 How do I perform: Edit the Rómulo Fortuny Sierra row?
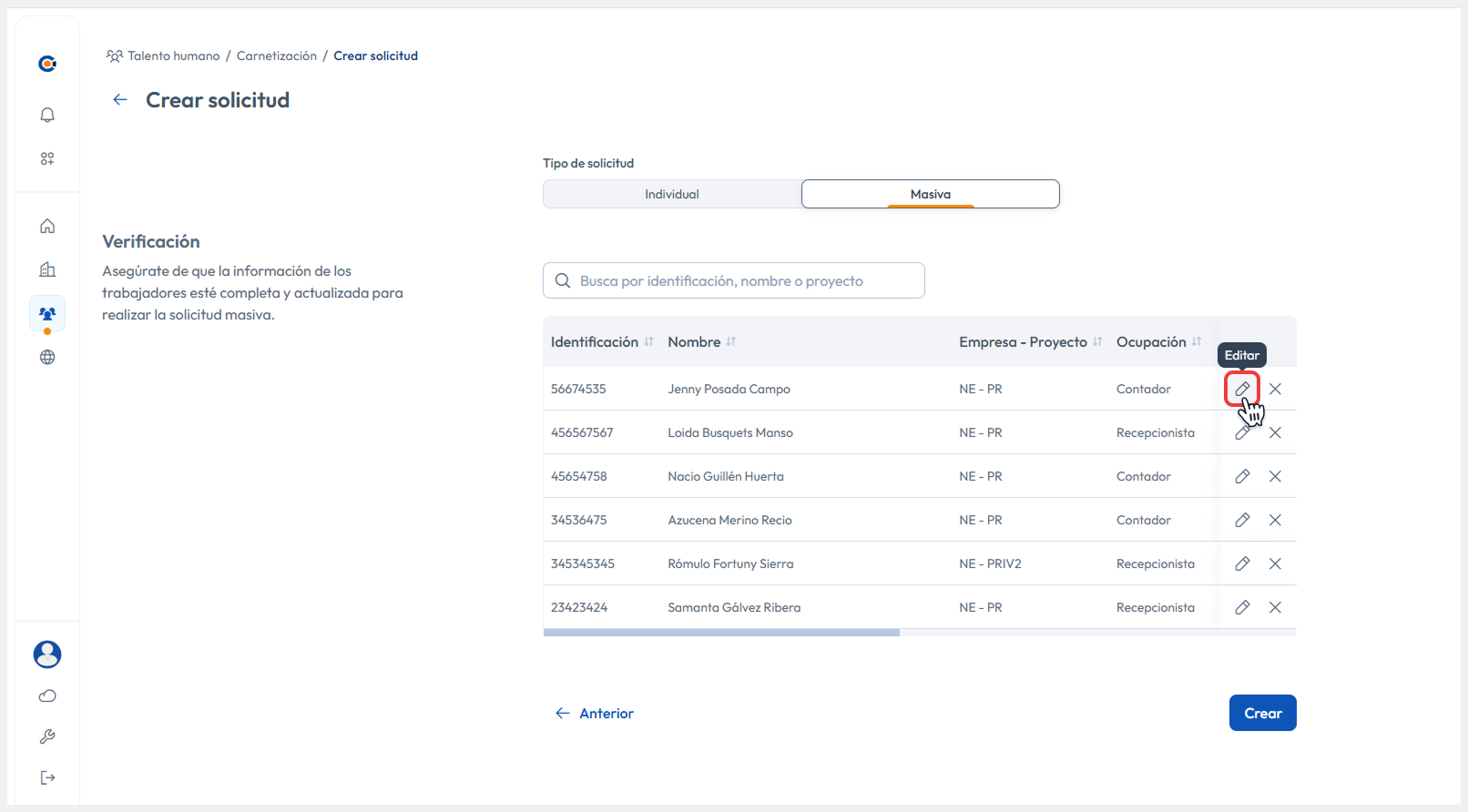[1242, 563]
